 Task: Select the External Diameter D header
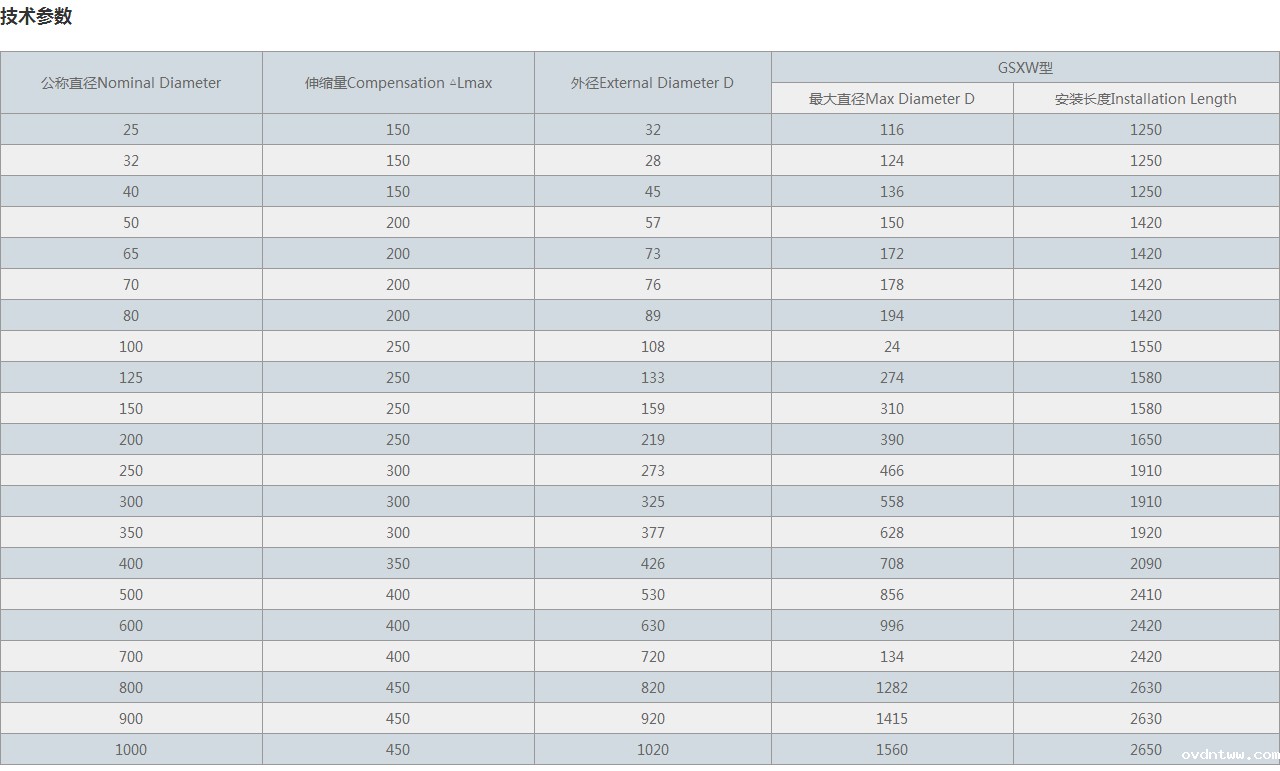pyautogui.click(x=652, y=83)
